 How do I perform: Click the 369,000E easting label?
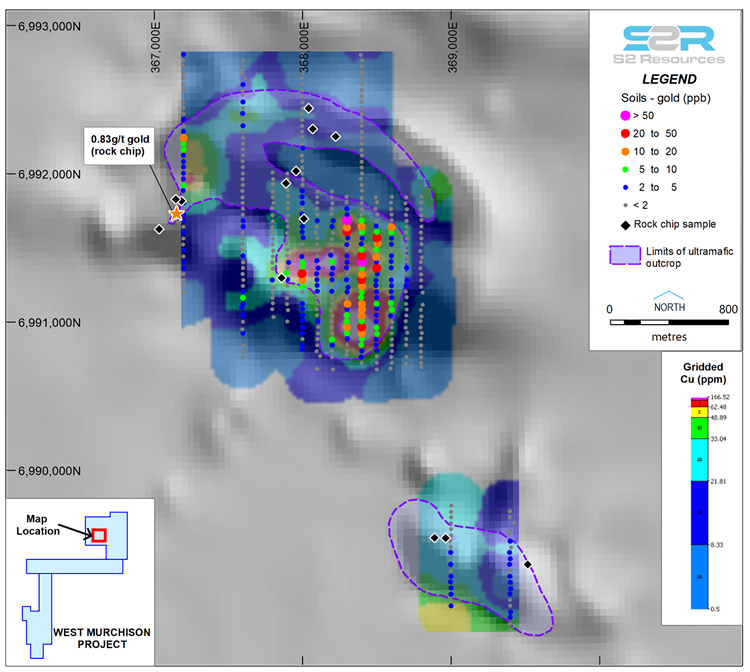(x=452, y=47)
